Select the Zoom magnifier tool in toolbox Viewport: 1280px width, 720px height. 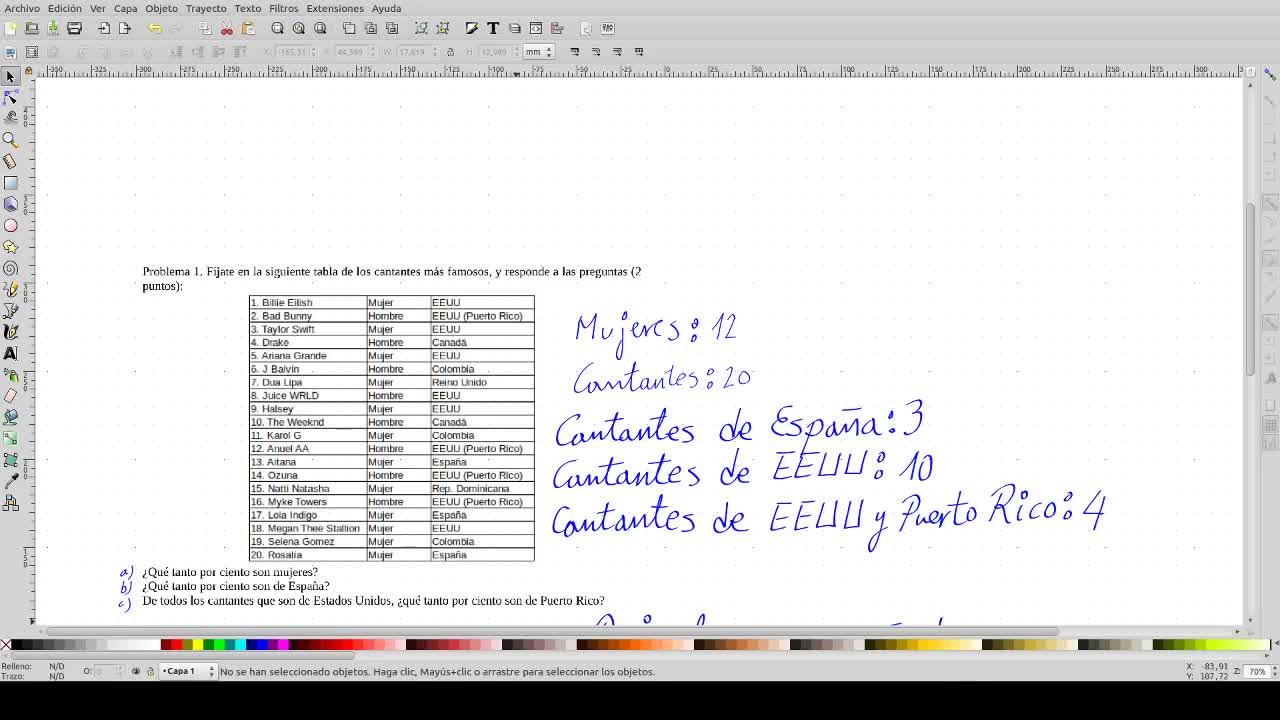click(11, 140)
